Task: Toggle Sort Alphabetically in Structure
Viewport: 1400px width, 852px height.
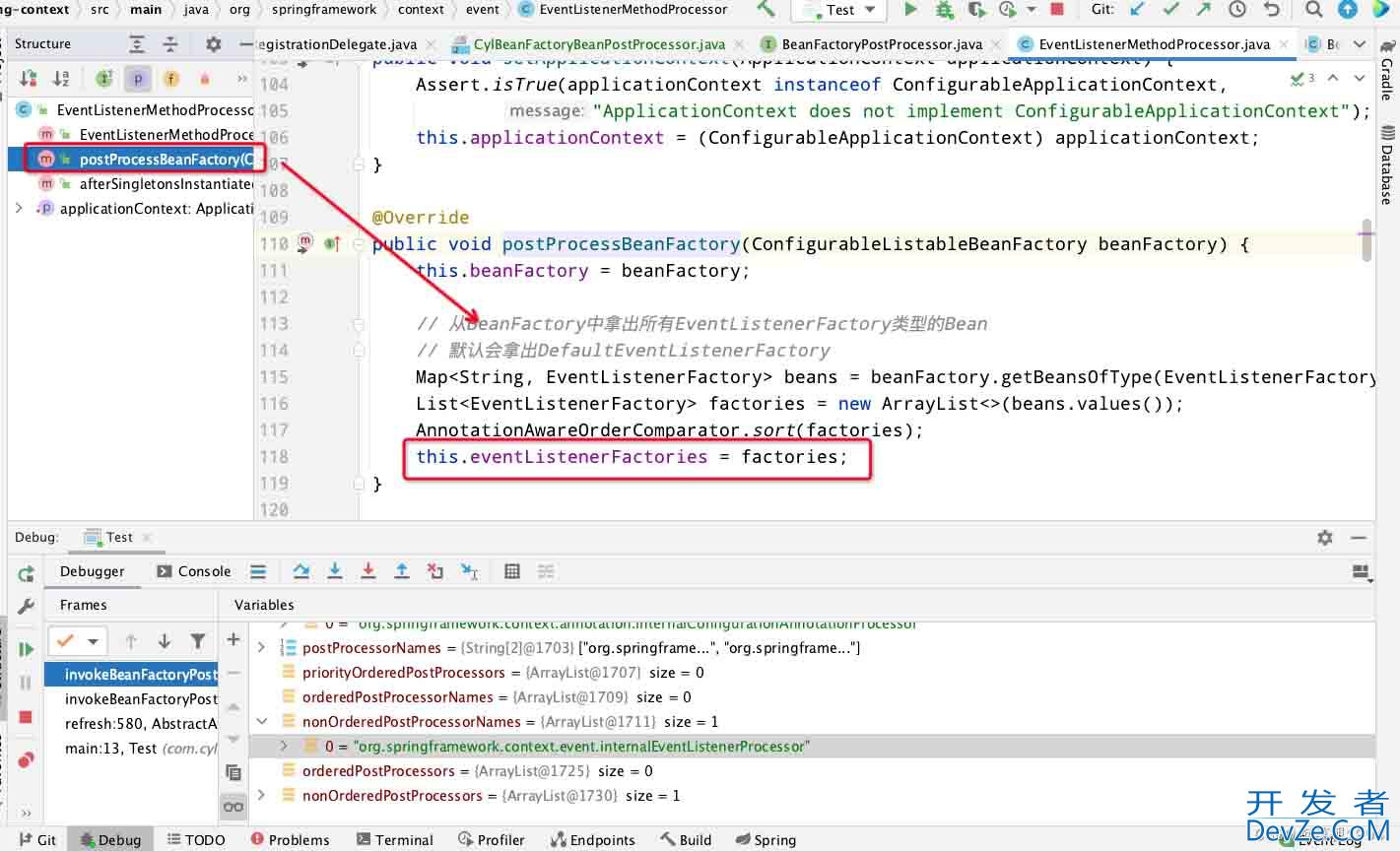Action: click(x=61, y=78)
